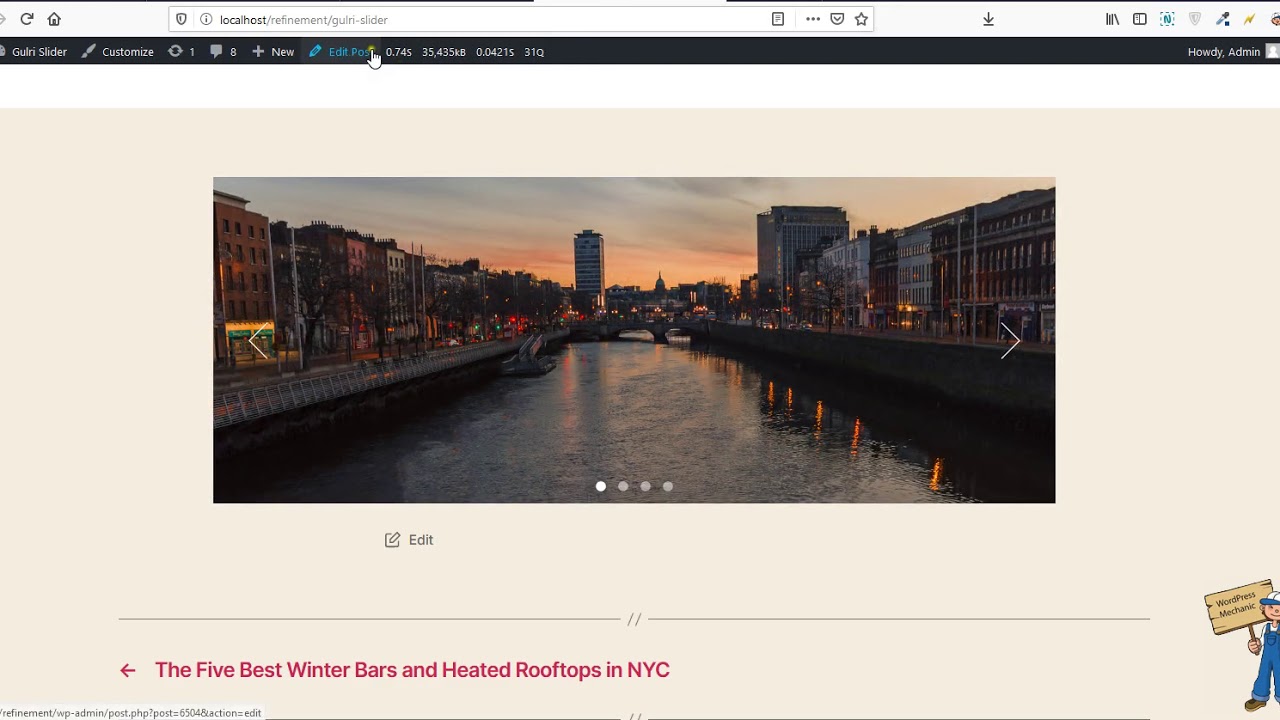Toggle reader view icon
Image resolution: width=1280 pixels, height=720 pixels.
[x=777, y=19]
